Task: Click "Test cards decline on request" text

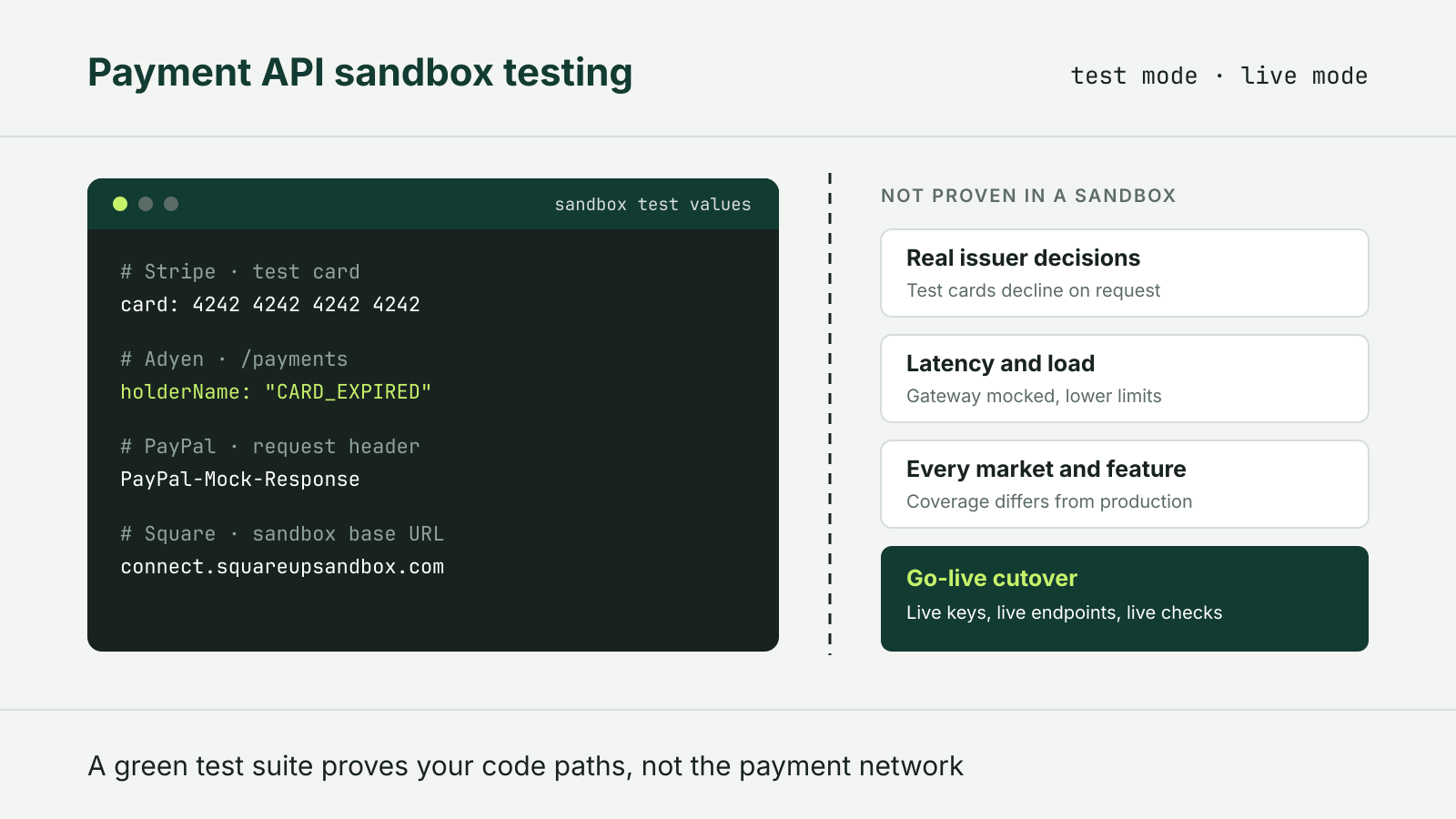Action: coord(1033,290)
